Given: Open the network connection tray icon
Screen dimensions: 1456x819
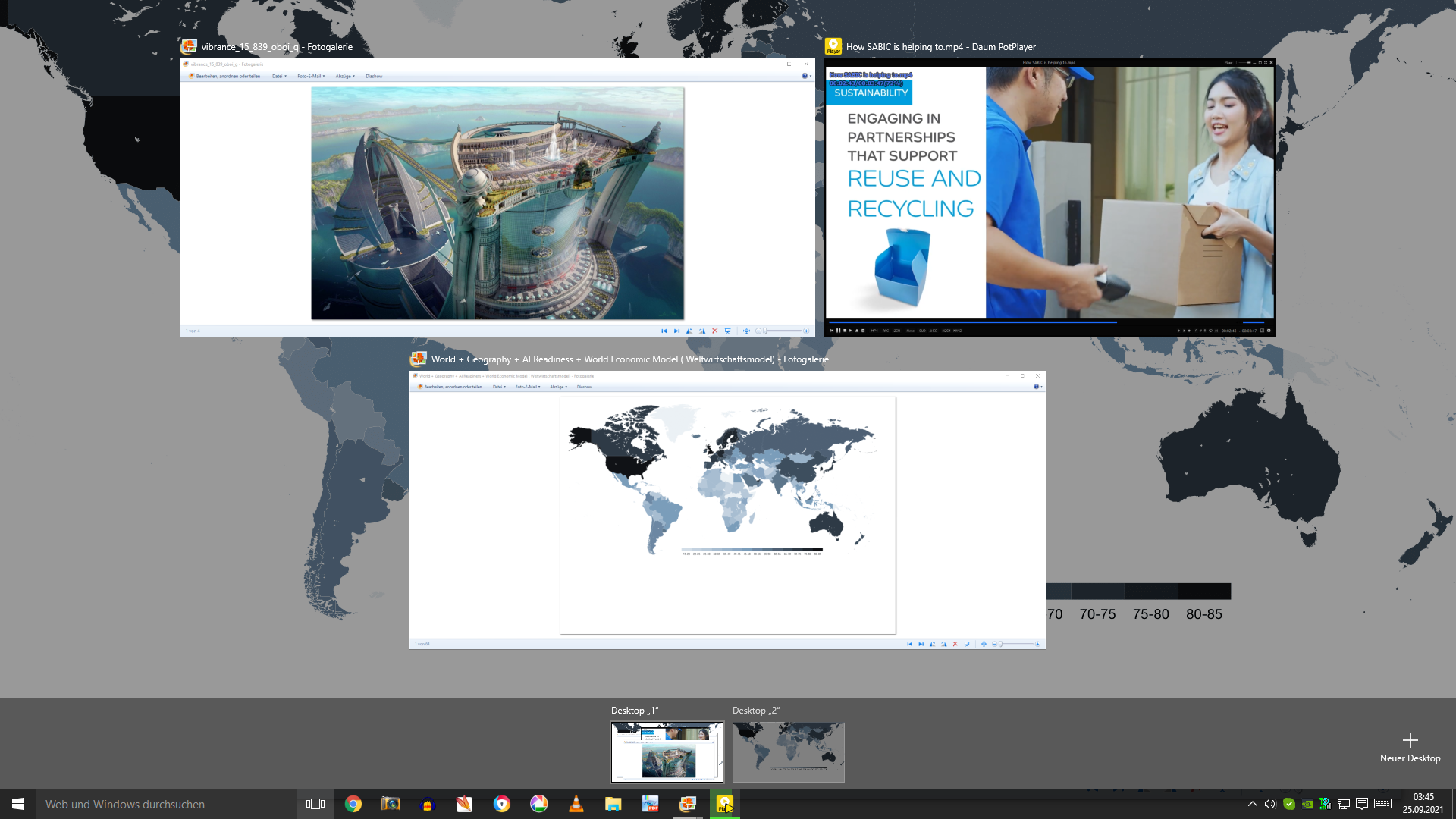Looking at the screenshot, I should coord(1344,804).
